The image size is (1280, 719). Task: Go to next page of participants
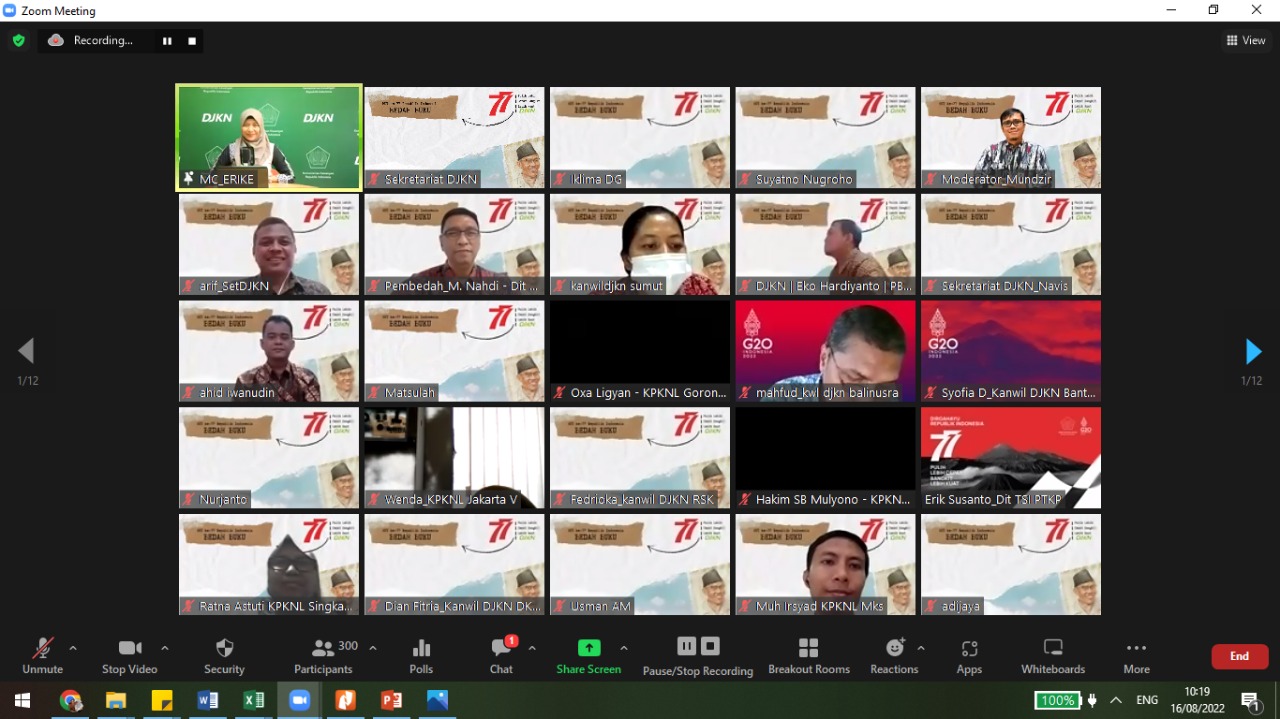pos(1252,352)
